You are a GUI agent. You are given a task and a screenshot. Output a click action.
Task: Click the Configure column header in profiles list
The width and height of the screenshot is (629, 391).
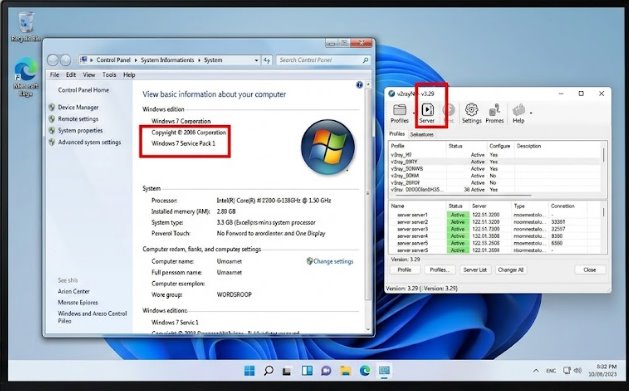[500, 146]
